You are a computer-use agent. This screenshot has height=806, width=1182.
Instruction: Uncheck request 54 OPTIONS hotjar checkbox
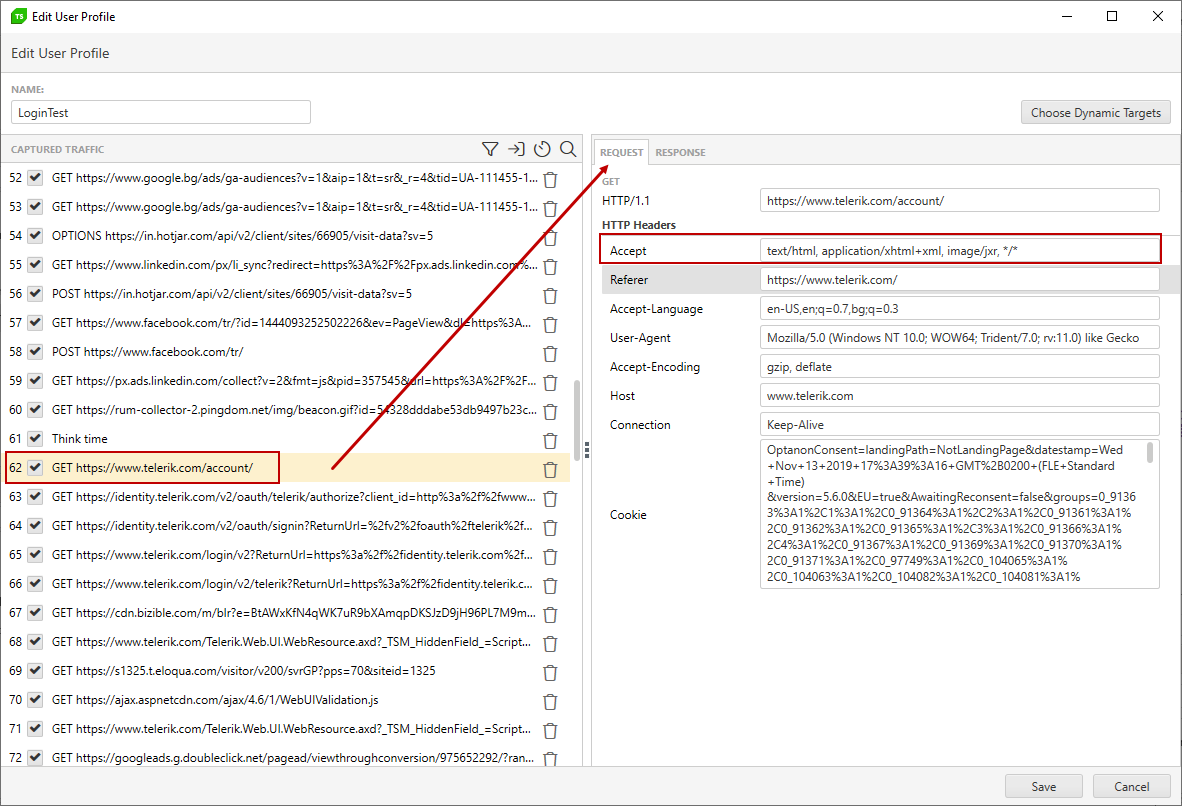click(x=35, y=235)
